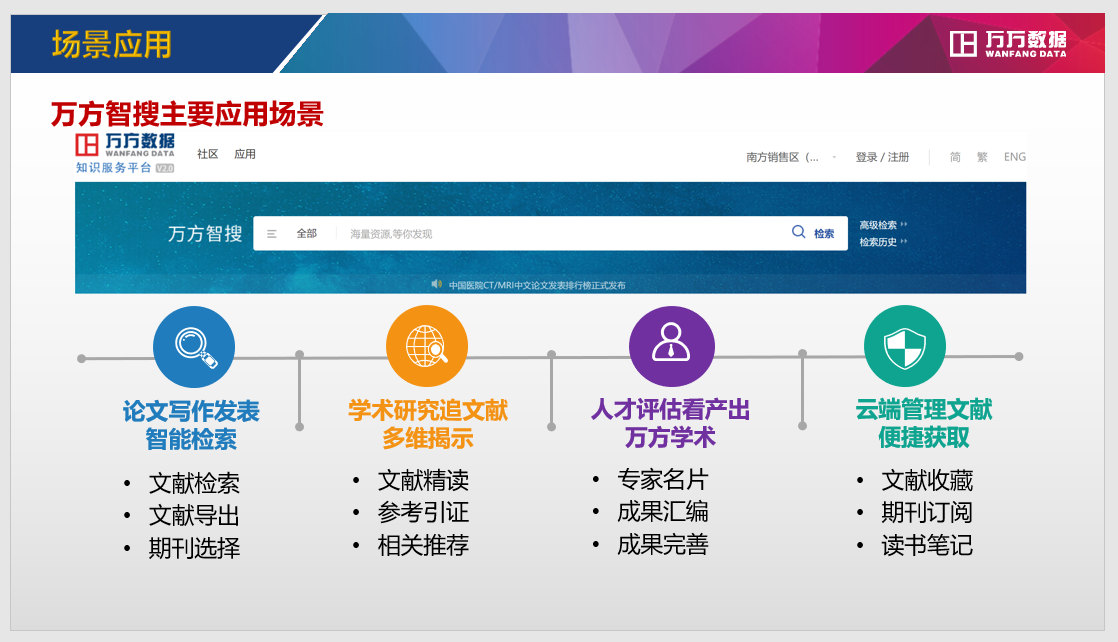Click the magnifier icon beside 检索
Image resolution: width=1118 pixels, height=642 pixels.
tap(799, 232)
